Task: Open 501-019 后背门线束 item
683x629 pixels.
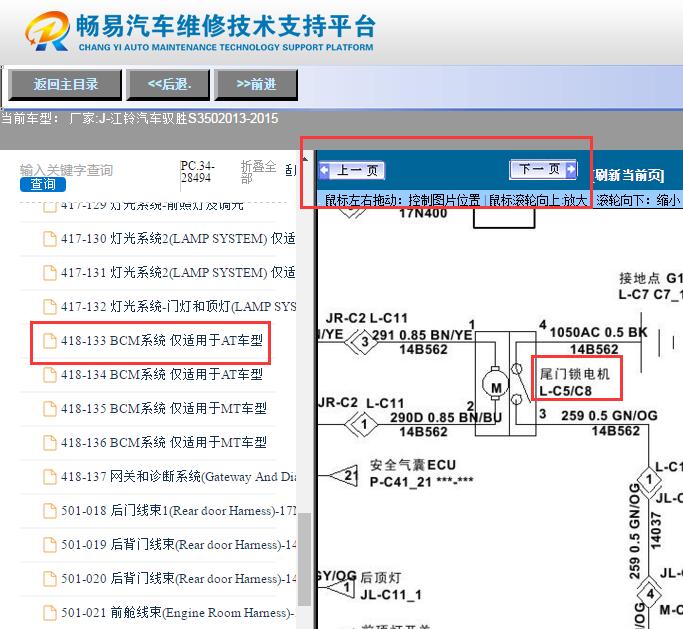Action: (178, 544)
